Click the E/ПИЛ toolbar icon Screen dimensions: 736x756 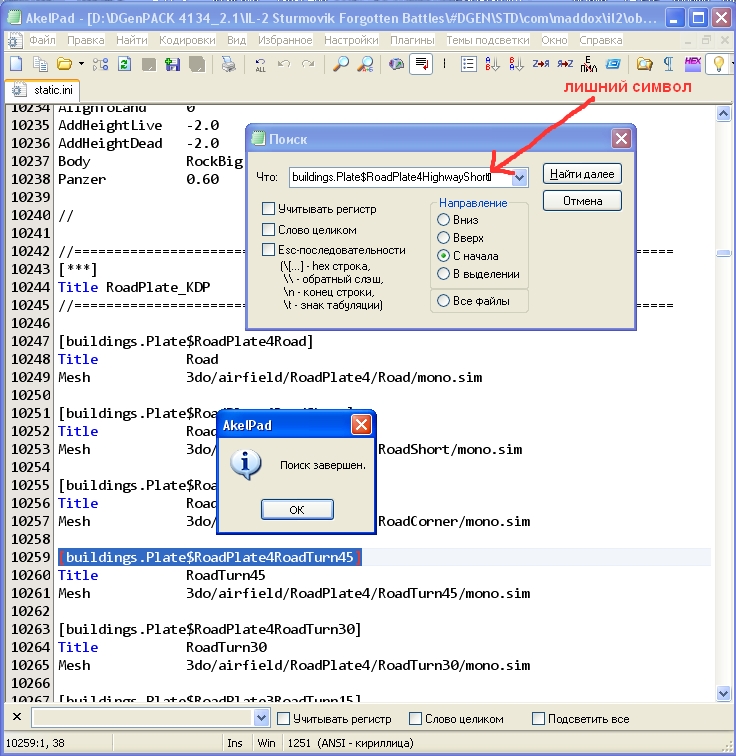[588, 64]
